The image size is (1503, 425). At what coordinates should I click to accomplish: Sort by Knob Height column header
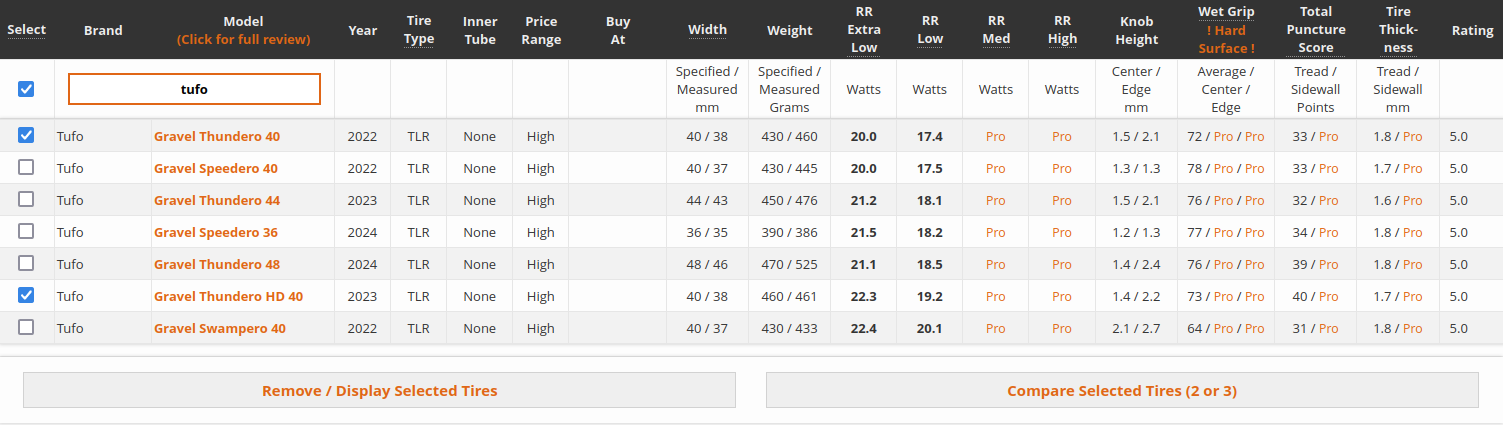1136,30
